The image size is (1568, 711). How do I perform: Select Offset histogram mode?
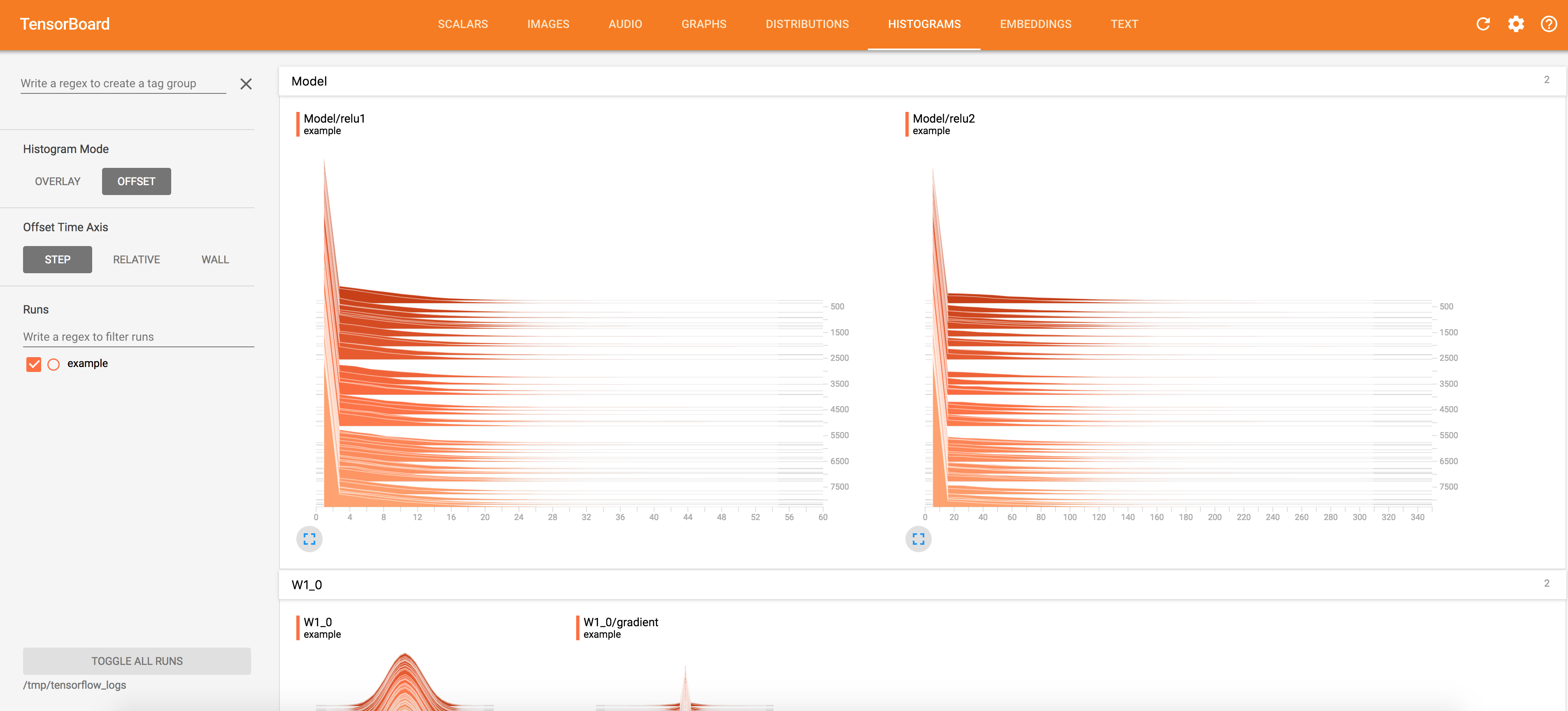tap(136, 181)
